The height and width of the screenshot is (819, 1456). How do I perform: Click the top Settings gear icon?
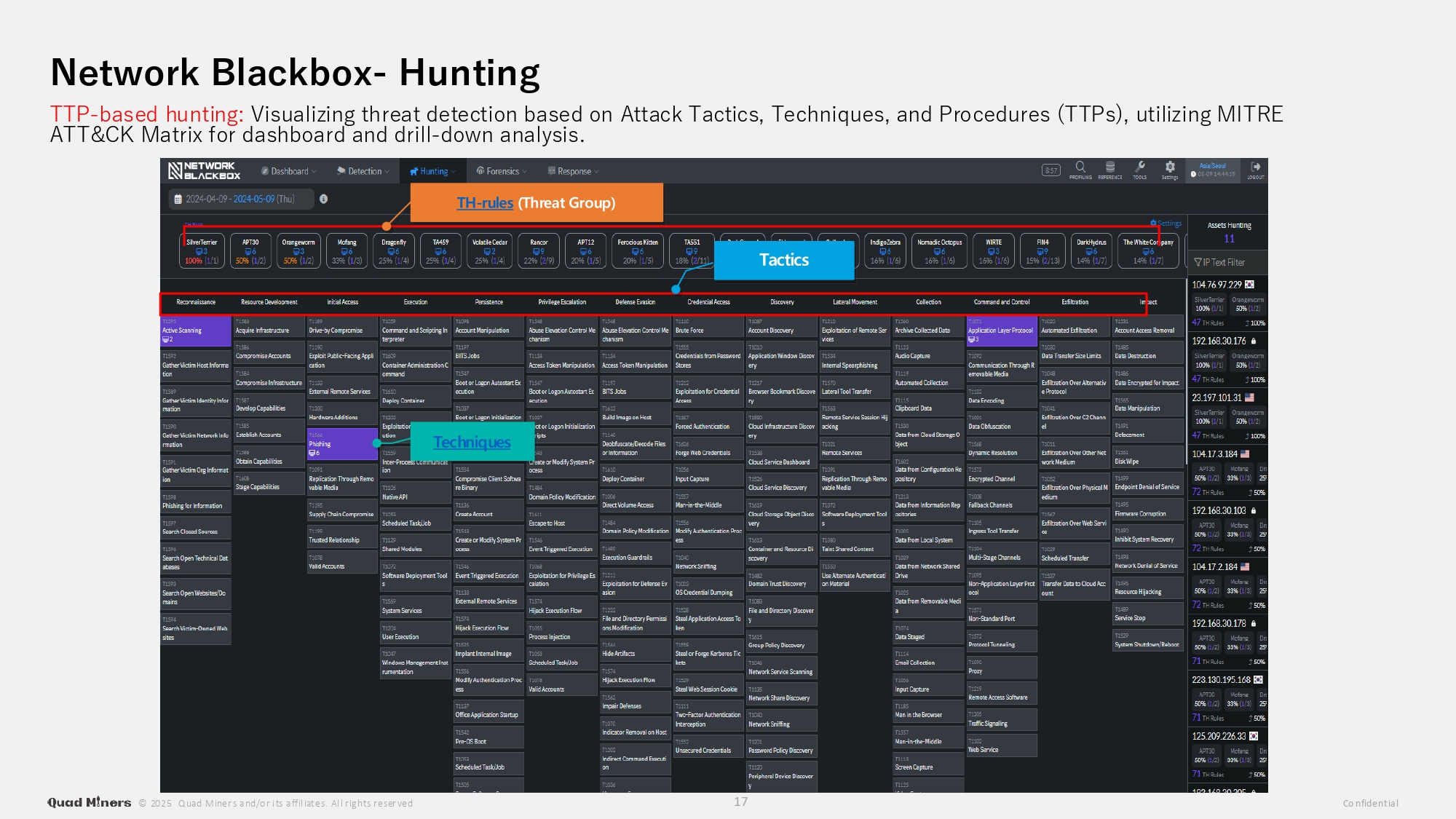(1169, 168)
